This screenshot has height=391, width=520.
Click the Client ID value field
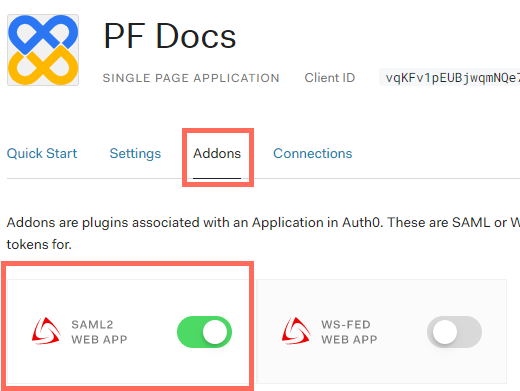point(450,78)
